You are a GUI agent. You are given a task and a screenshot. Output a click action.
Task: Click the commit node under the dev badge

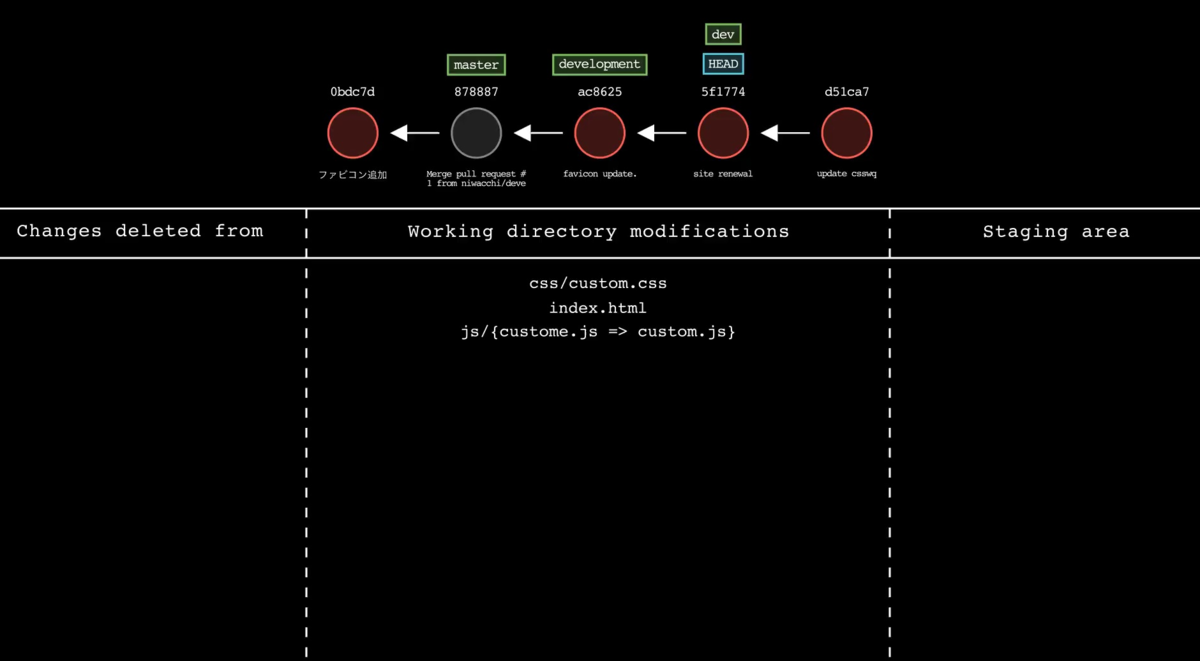coord(722,132)
